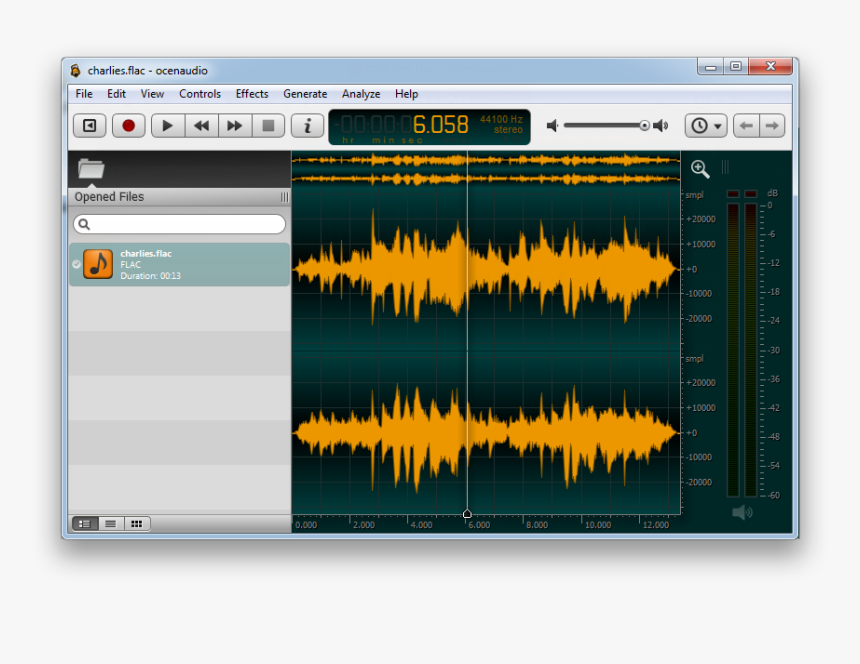Start recording with the red Record button
The width and height of the screenshot is (860, 664).
pos(129,125)
